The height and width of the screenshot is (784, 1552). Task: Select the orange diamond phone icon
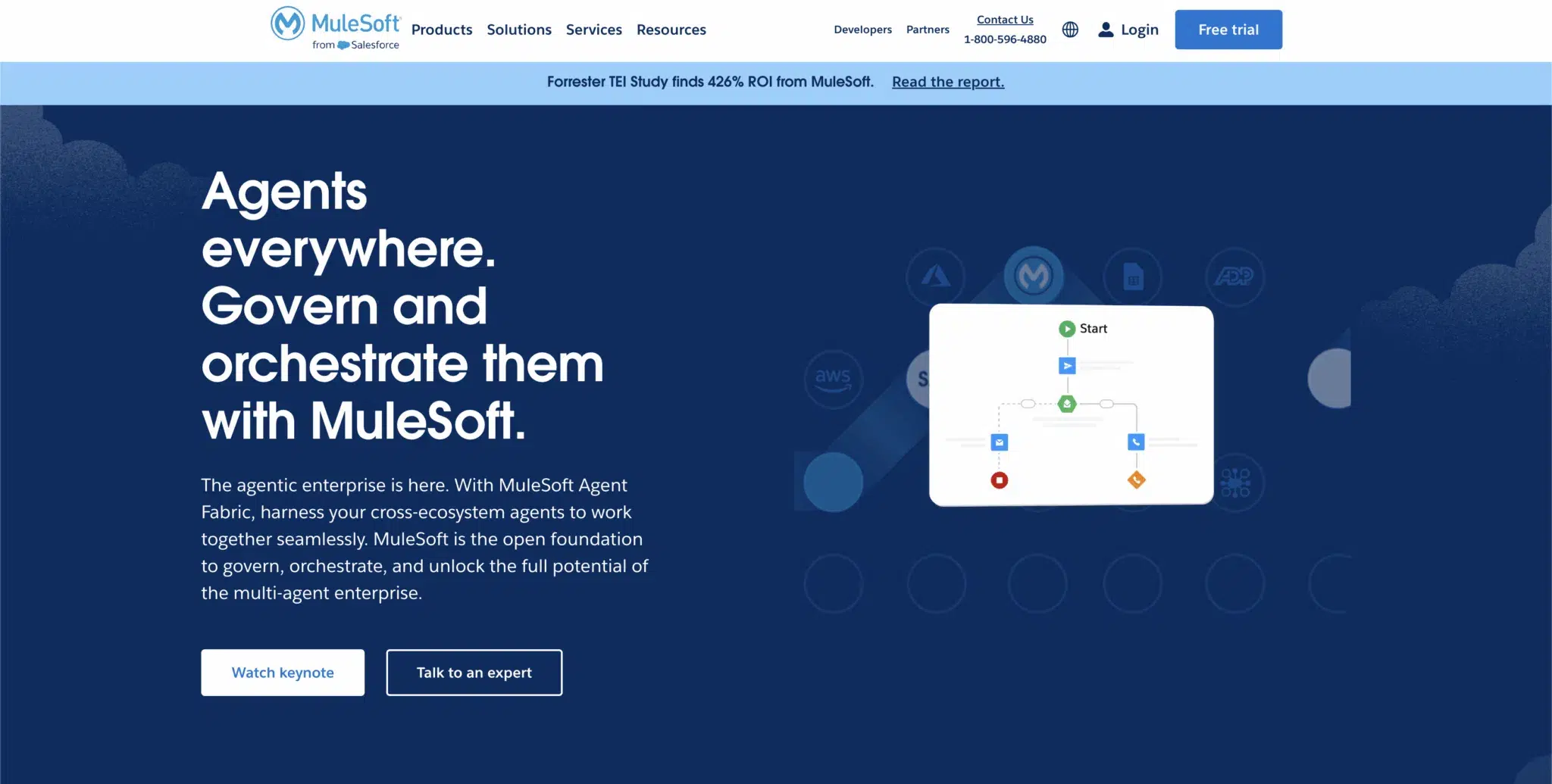point(1136,479)
